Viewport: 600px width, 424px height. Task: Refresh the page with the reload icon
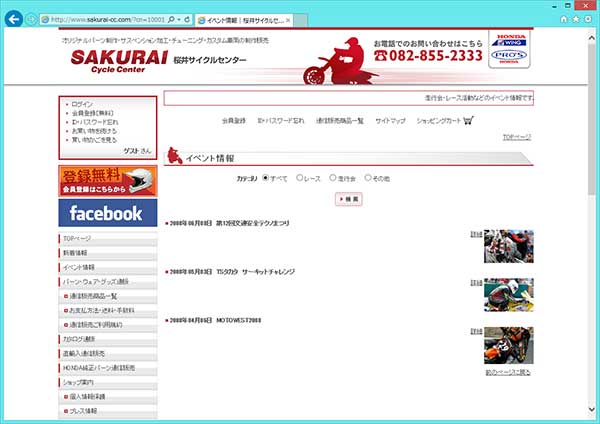(x=187, y=19)
